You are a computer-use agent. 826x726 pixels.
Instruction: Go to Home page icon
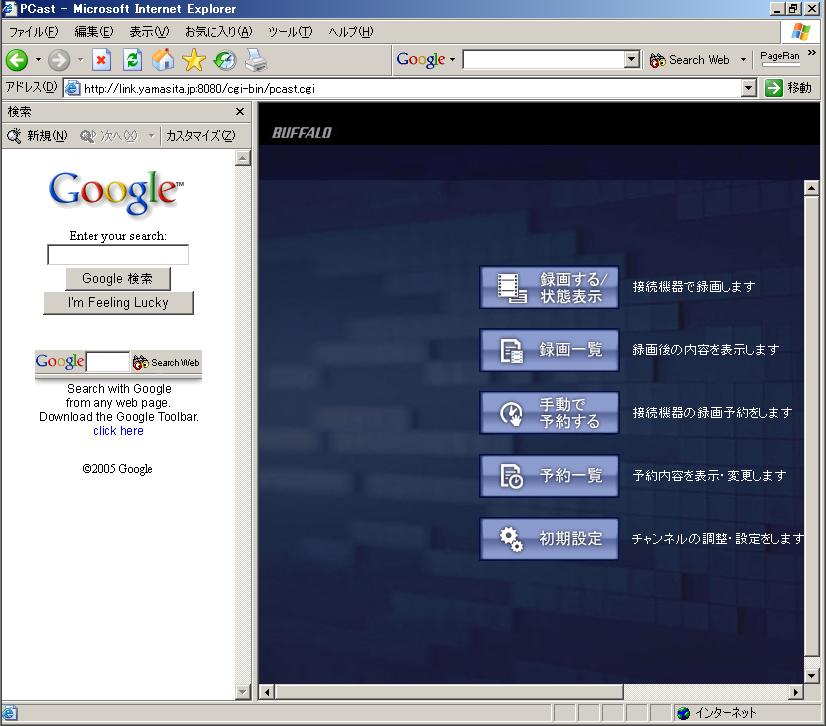pyautogui.click(x=163, y=60)
